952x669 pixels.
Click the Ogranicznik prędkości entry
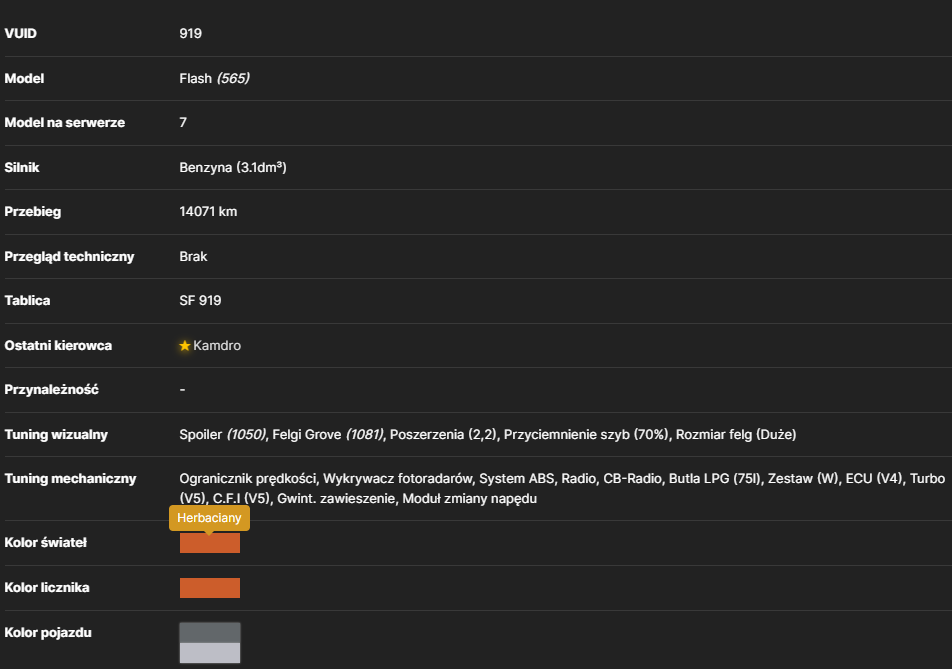[248, 479]
